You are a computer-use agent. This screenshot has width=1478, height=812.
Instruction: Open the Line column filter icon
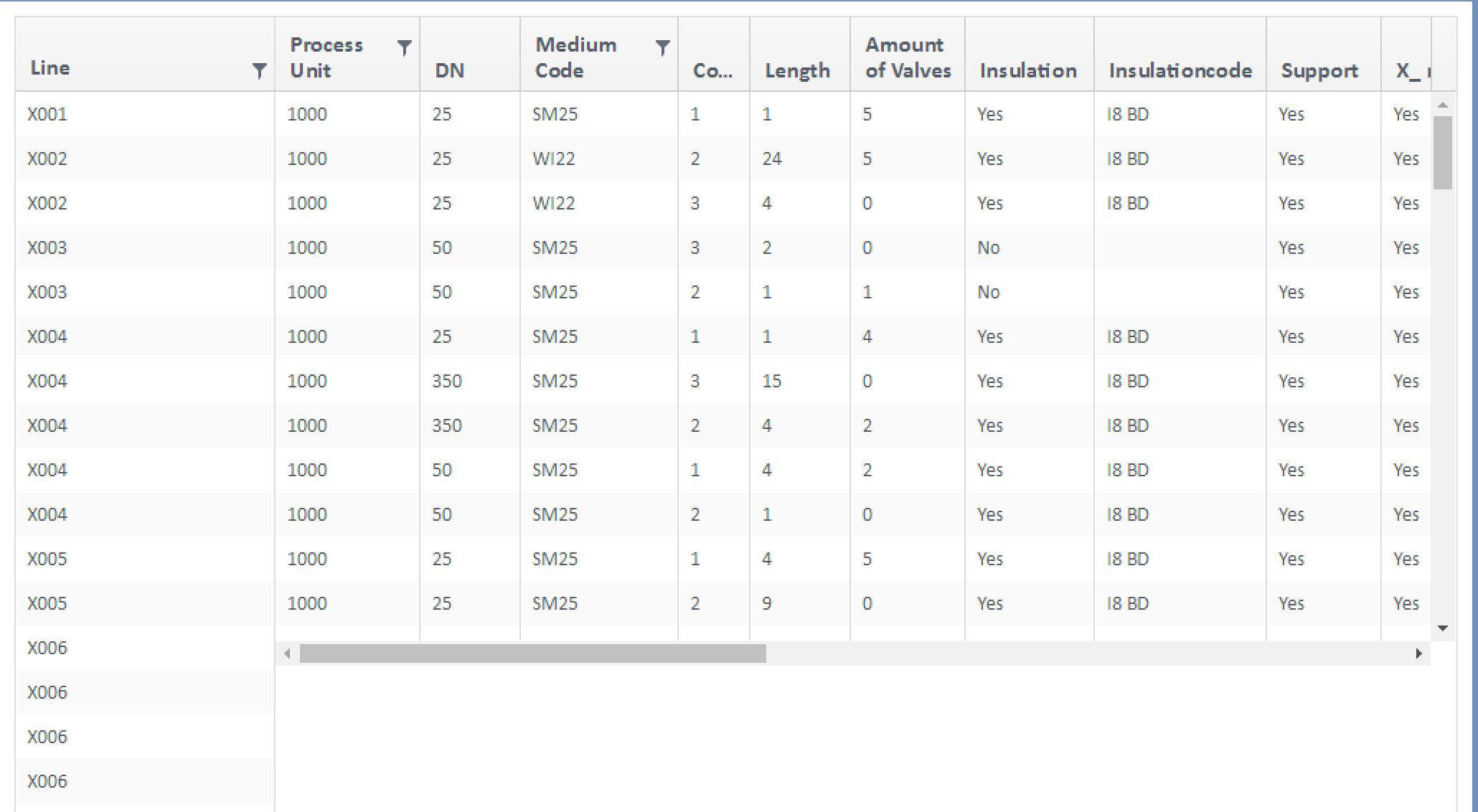259,70
